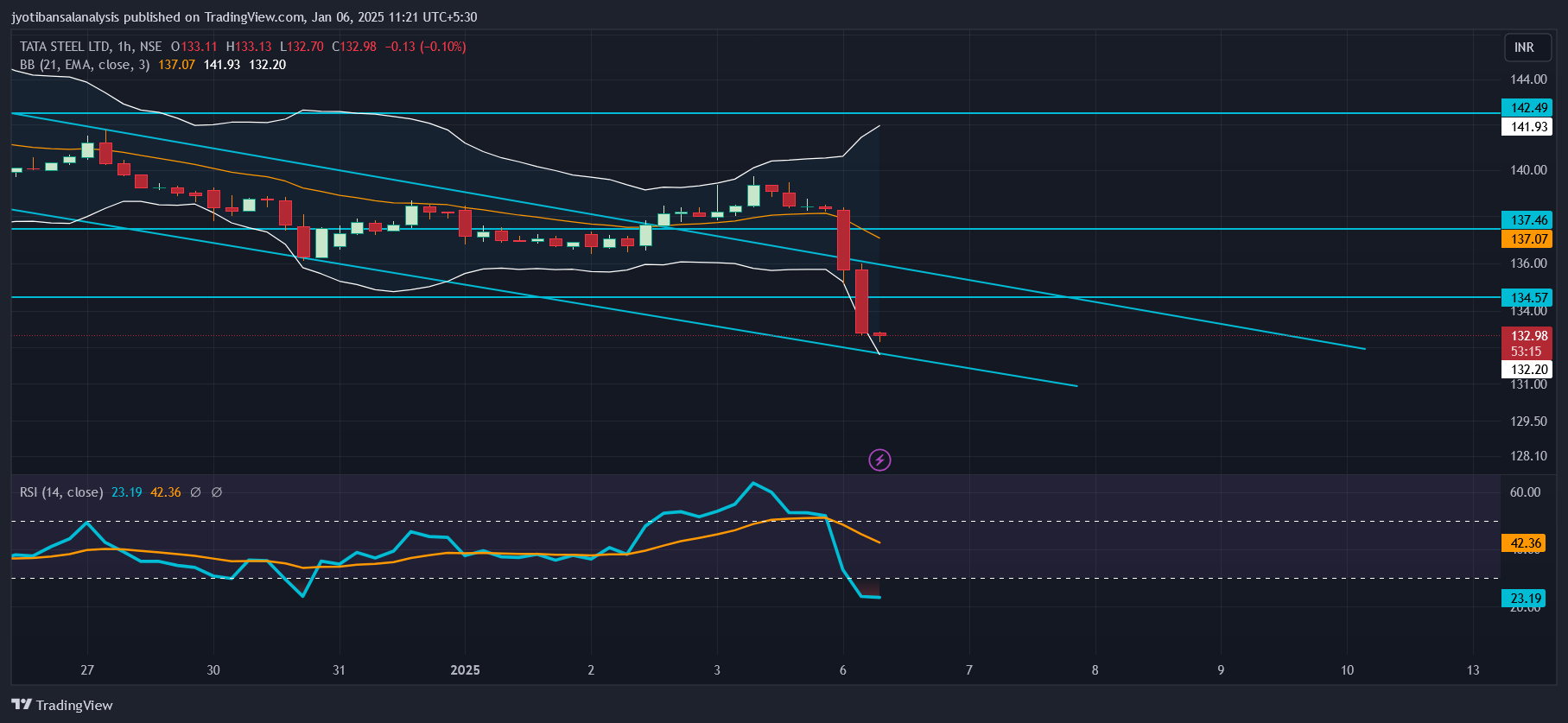Click the 144.00 price scale tick
This screenshot has width=1568, height=723.
[1528, 79]
